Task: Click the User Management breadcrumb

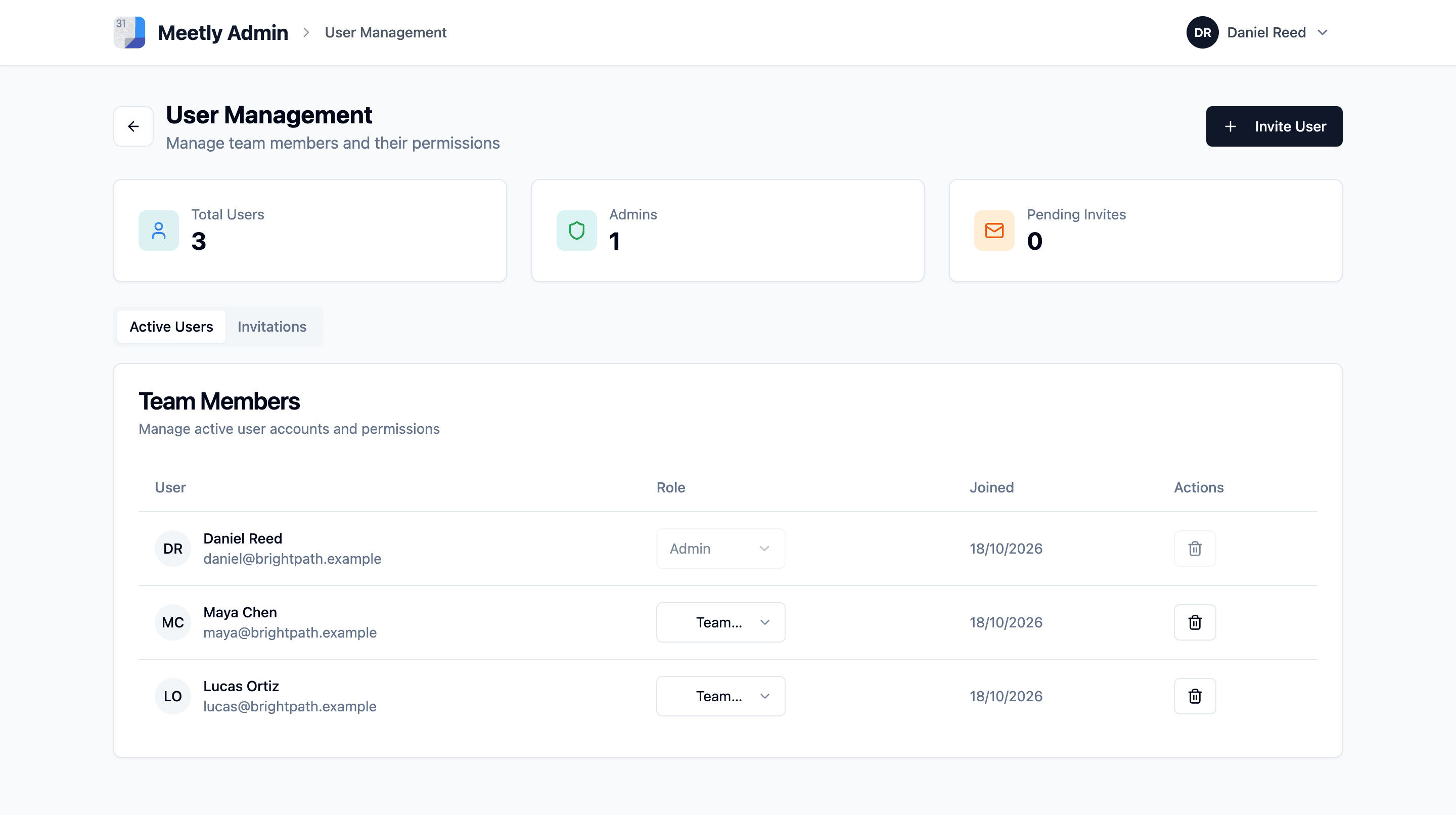Action: [x=385, y=32]
